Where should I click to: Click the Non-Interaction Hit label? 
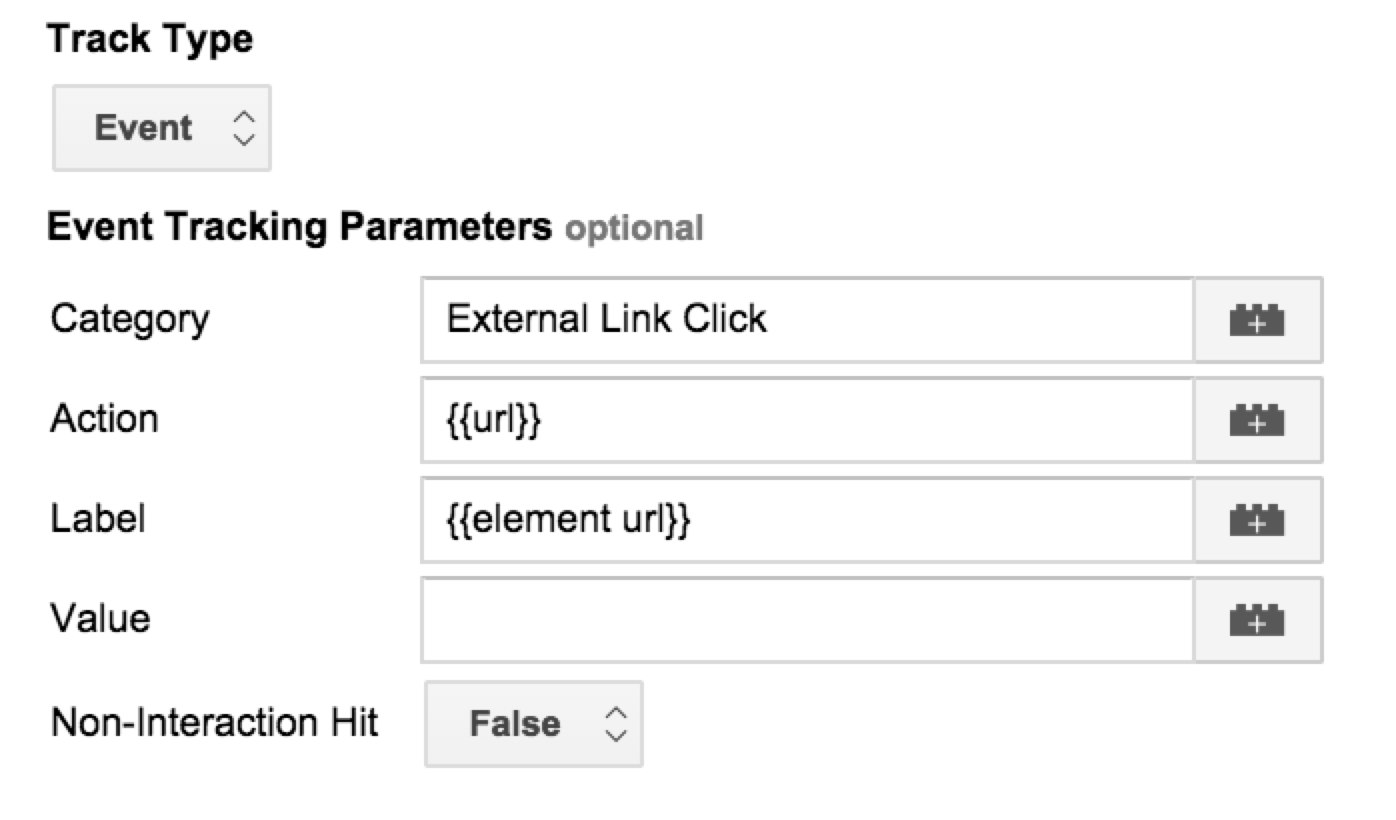click(215, 722)
